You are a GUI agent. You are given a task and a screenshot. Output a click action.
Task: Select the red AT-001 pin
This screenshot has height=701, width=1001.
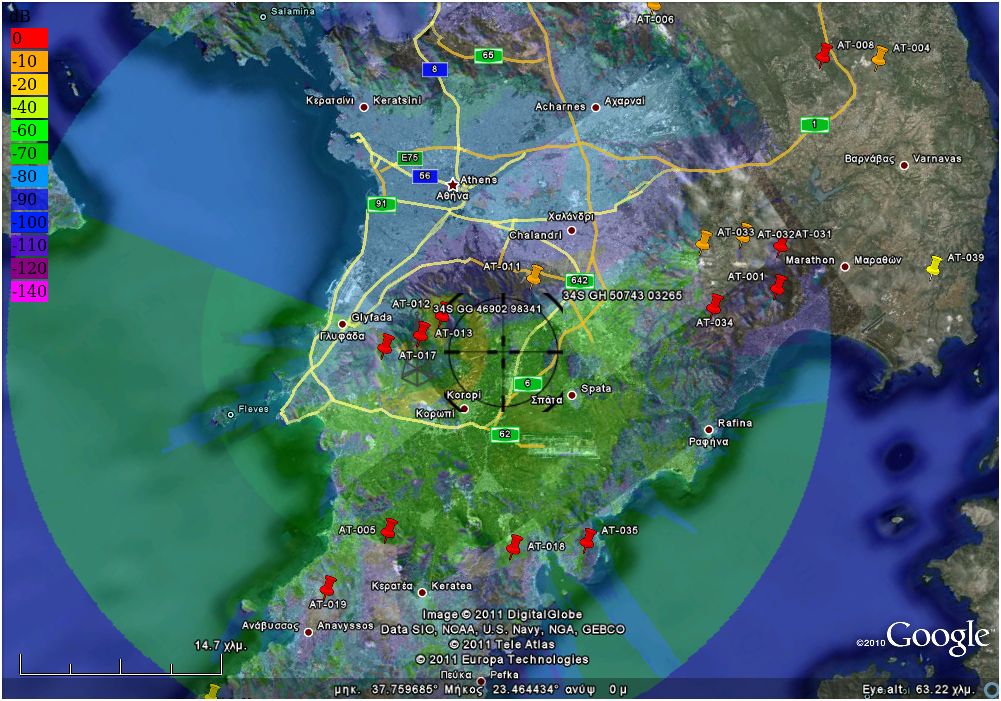778,285
